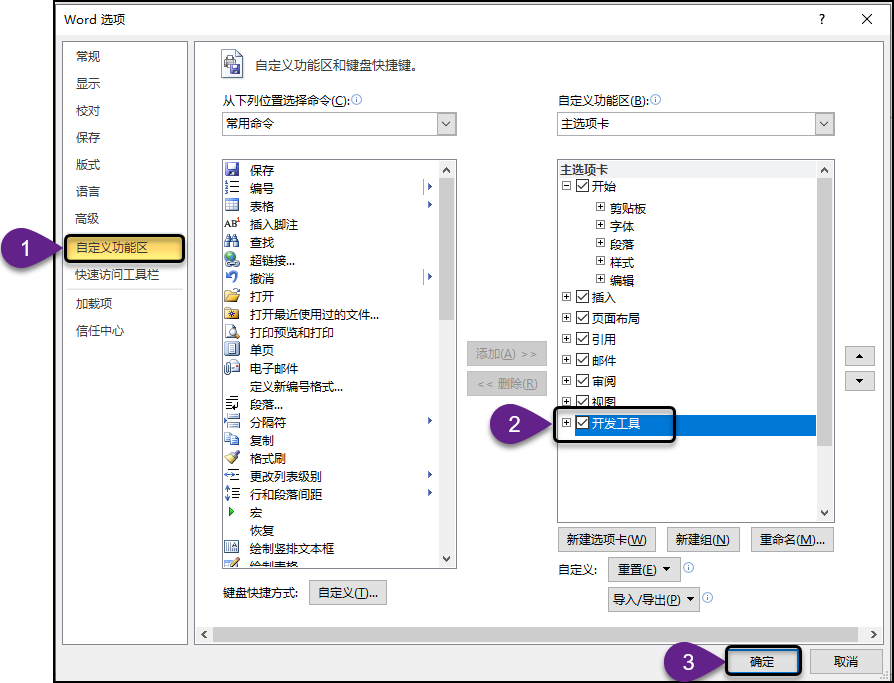The height and width of the screenshot is (683, 894).
Task: Click the move down arrow button
Action: pyautogui.click(x=859, y=380)
